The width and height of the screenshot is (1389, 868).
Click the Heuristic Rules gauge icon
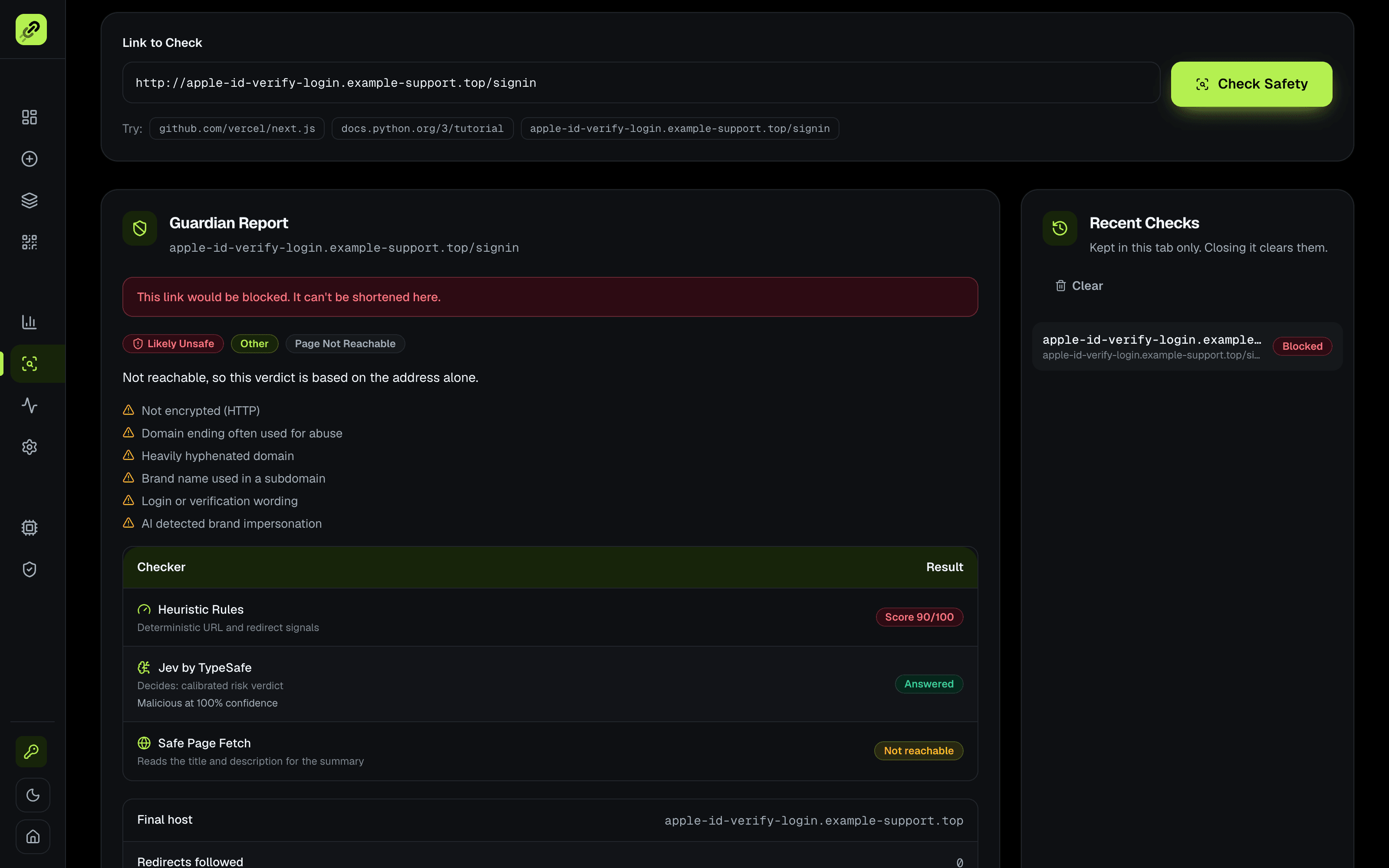(144, 610)
